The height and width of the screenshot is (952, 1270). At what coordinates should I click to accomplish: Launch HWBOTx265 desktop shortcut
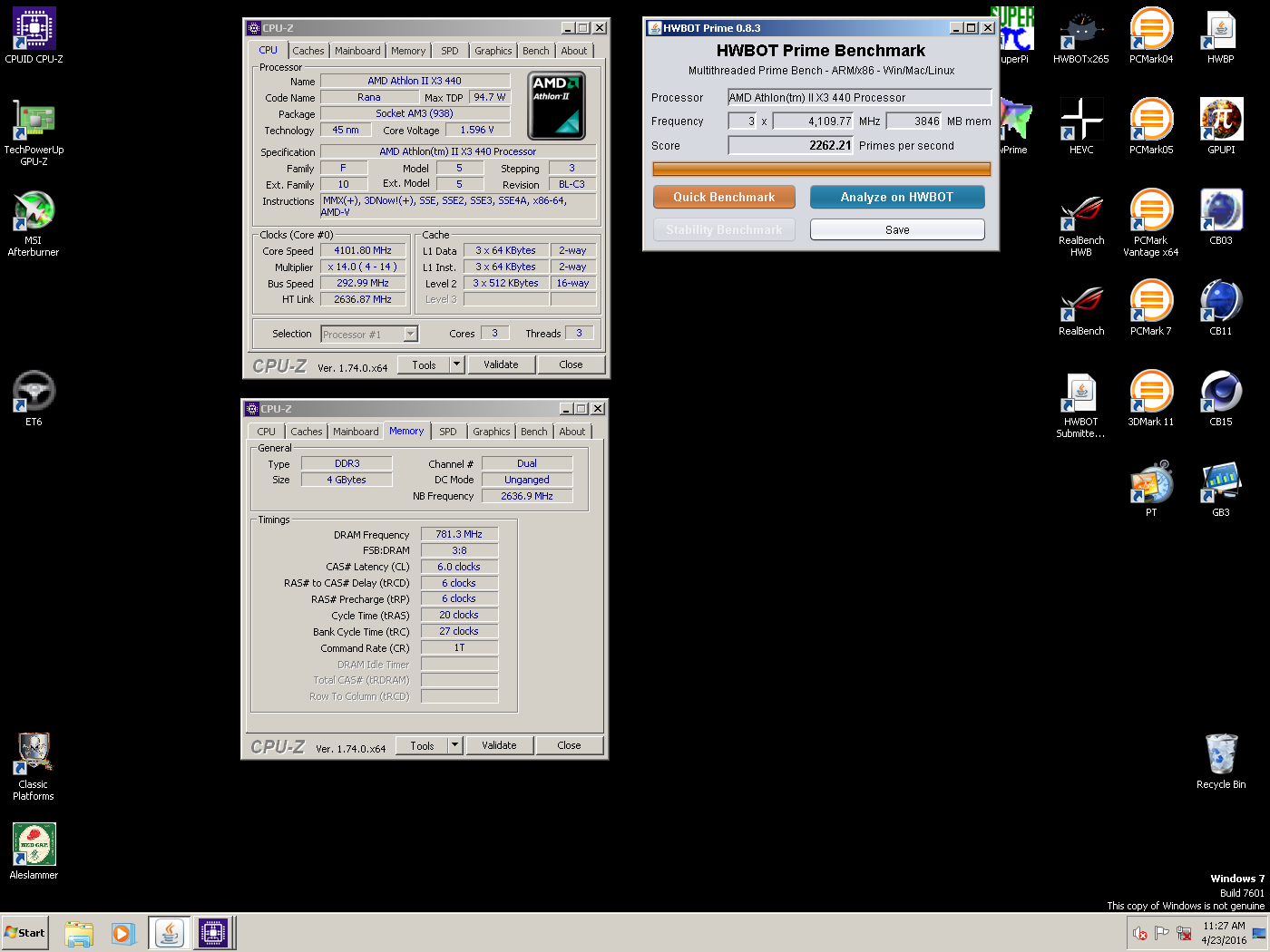pyautogui.click(x=1080, y=36)
